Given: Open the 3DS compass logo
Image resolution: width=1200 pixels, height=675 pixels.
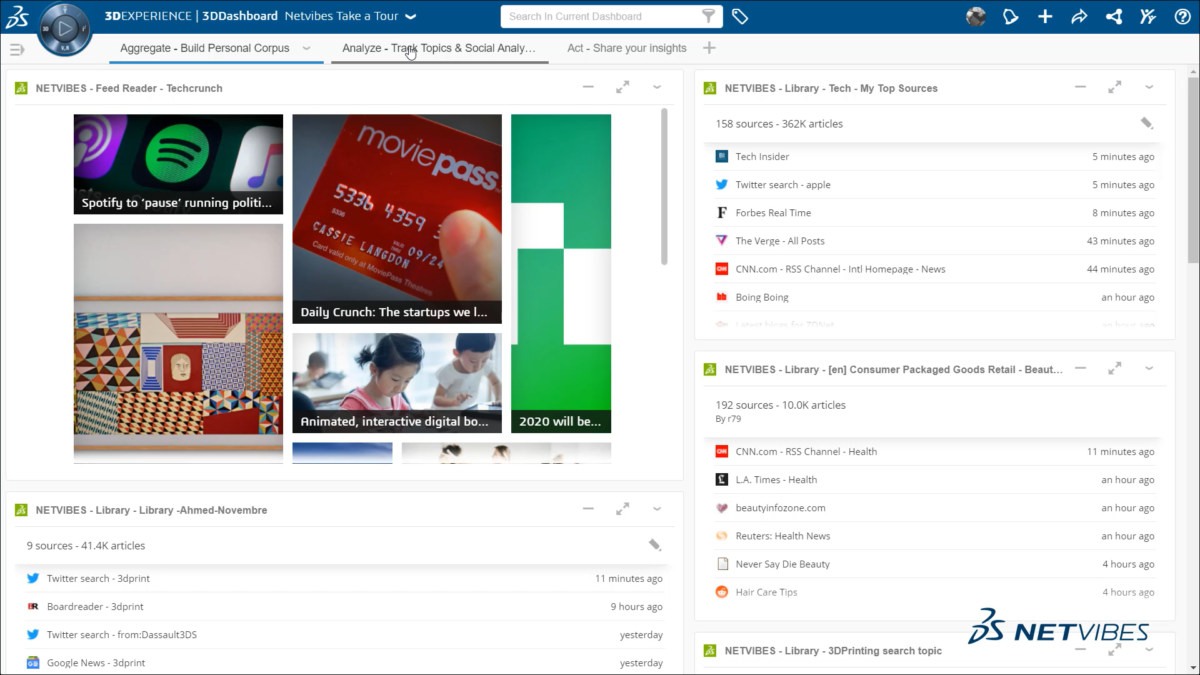Looking at the screenshot, I should tap(18, 16).
